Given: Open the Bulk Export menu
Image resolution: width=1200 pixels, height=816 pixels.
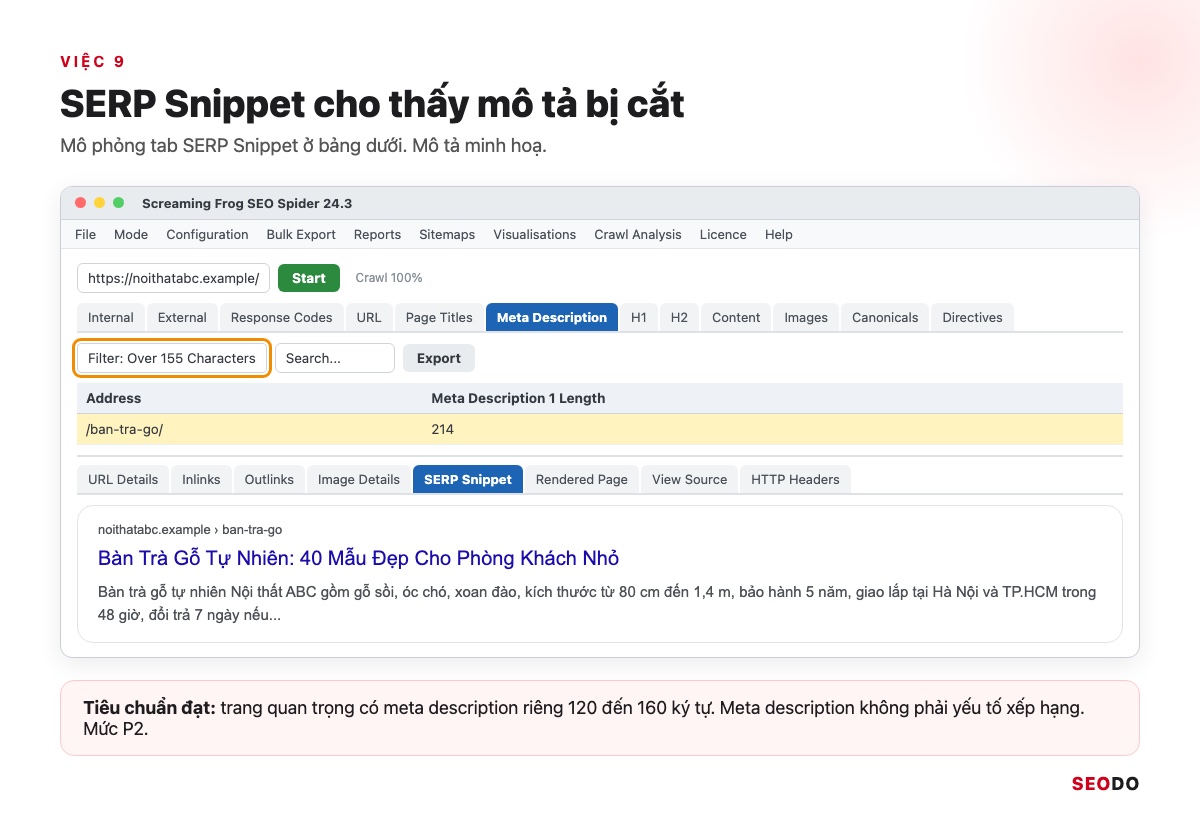Looking at the screenshot, I should (301, 234).
